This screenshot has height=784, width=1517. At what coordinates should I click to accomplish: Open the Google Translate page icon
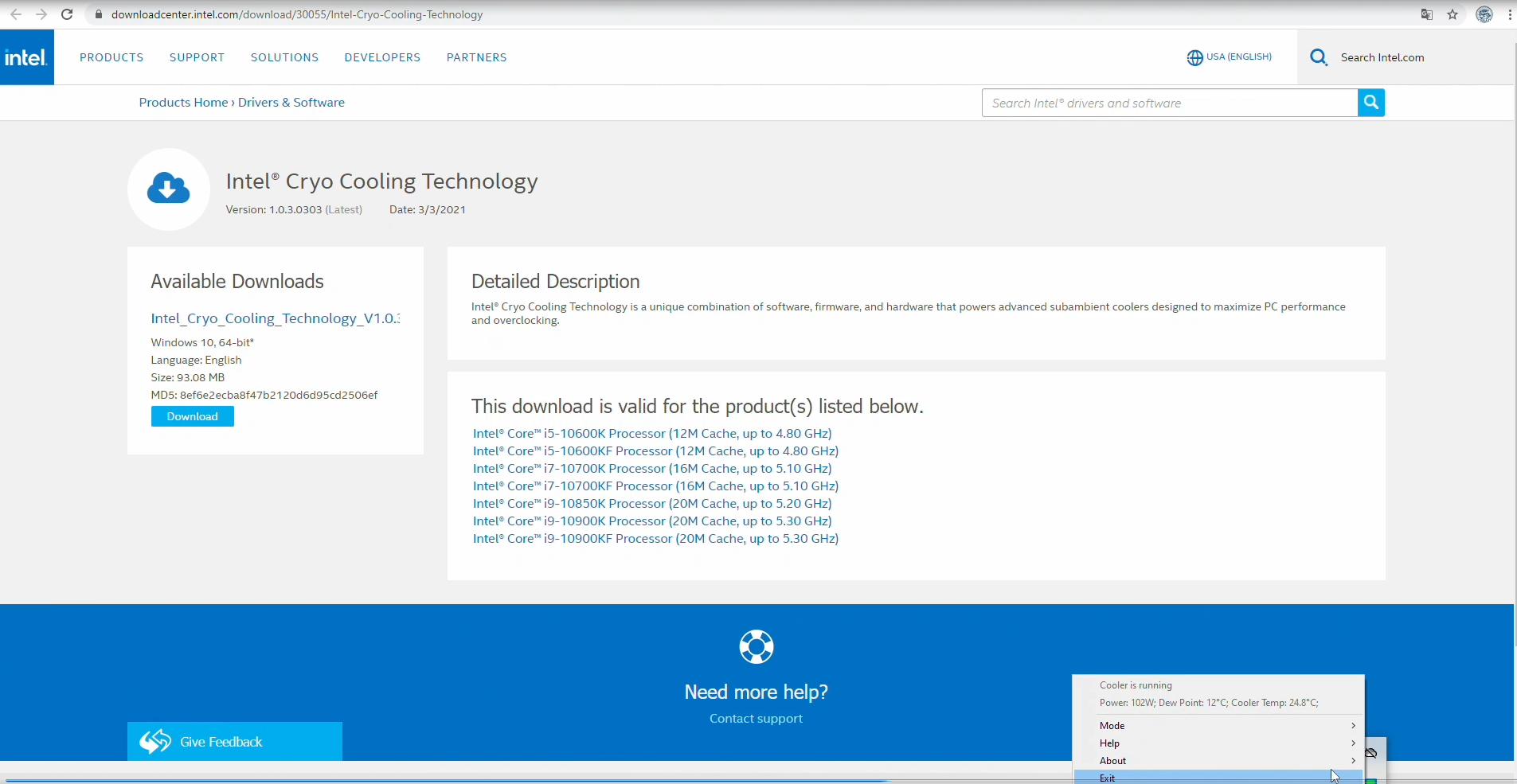click(x=1426, y=14)
